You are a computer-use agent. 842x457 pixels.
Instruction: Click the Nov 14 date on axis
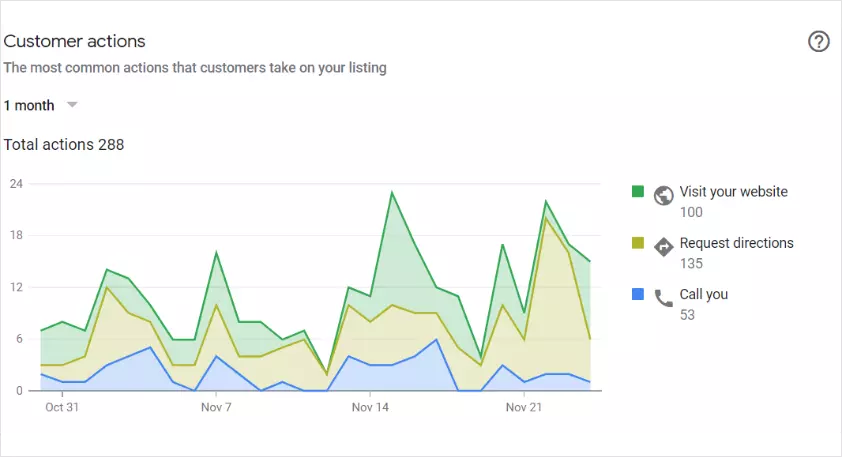[x=370, y=408]
